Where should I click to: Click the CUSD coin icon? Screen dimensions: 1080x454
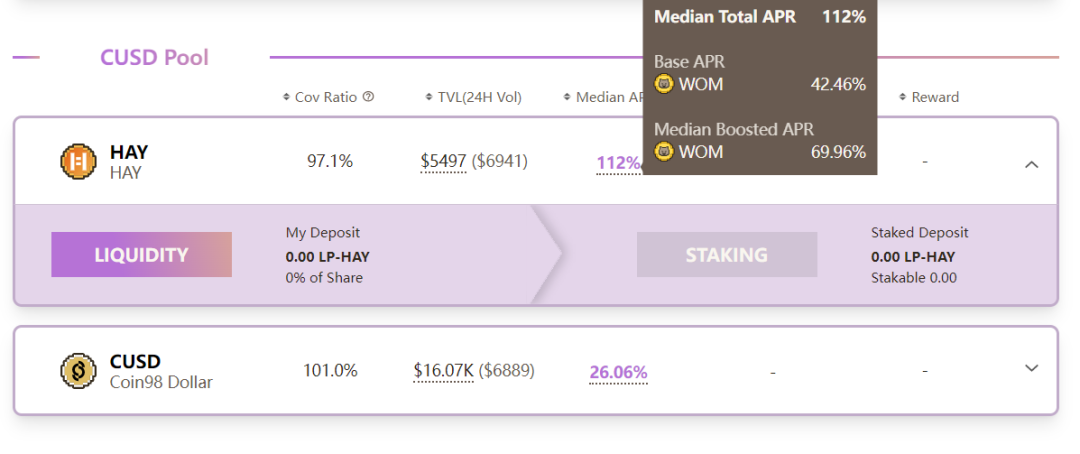click(77, 371)
